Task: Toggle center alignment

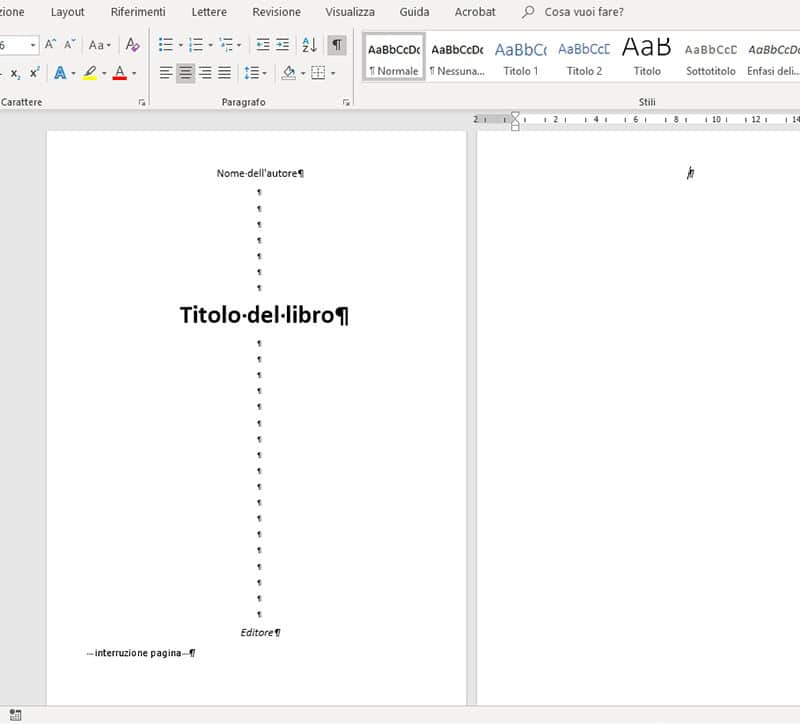Action: (x=185, y=73)
